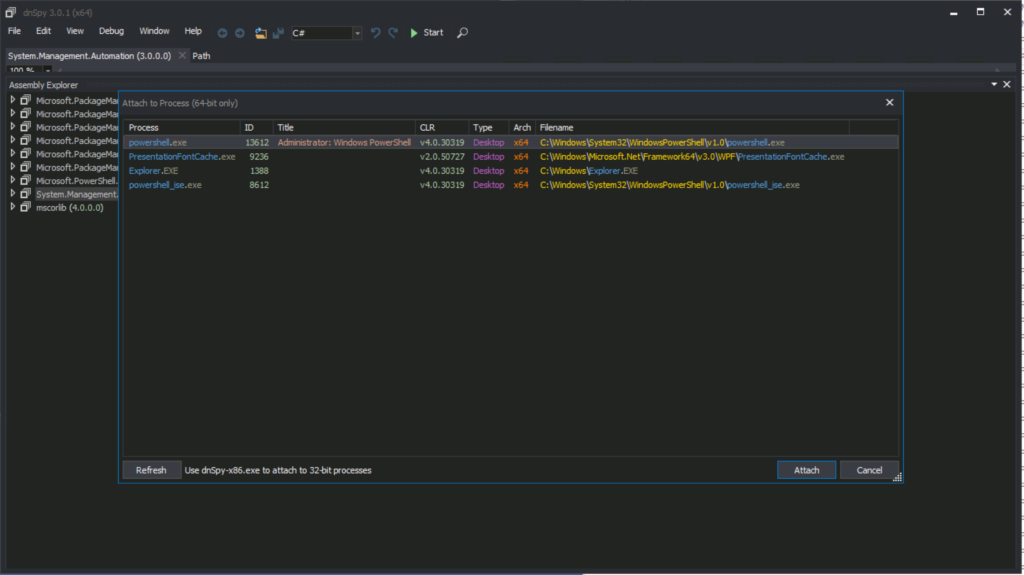Image resolution: width=1024 pixels, height=575 pixels.
Task: Close the System.Management.Automation tab
Action: (x=181, y=56)
